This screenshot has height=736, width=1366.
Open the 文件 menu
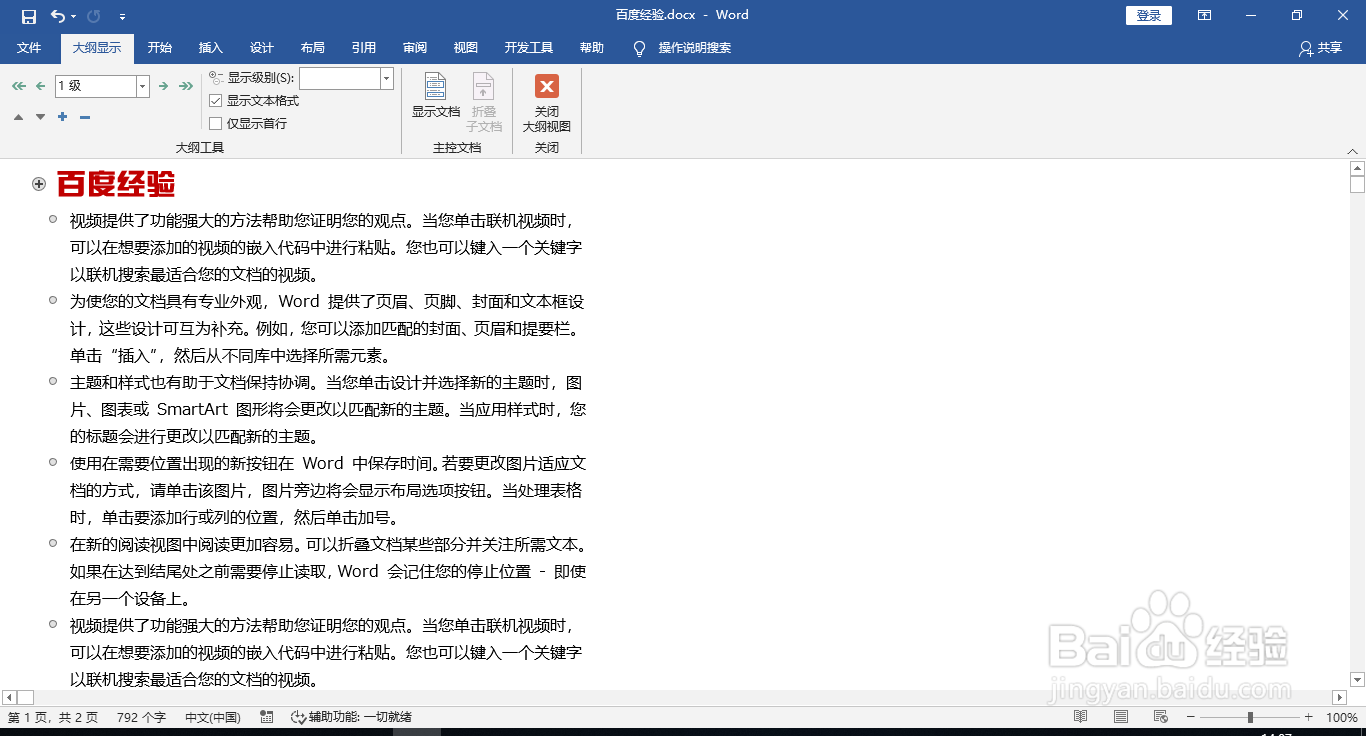29,47
